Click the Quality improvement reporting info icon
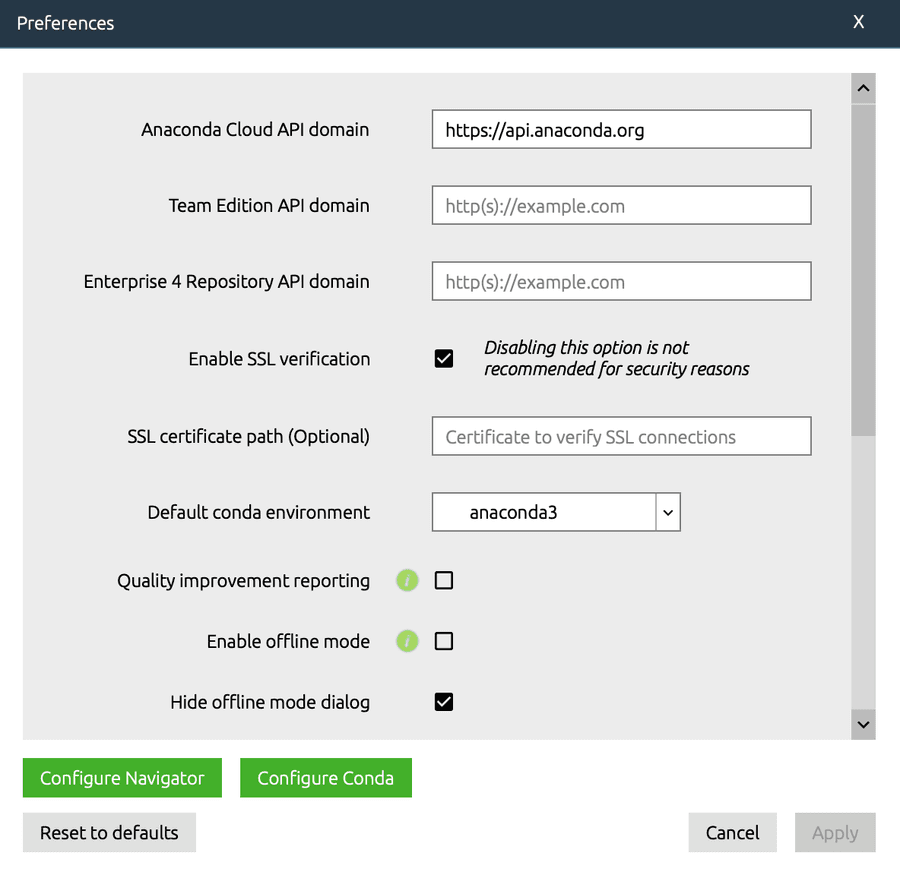This screenshot has width=900, height=875. (407, 580)
